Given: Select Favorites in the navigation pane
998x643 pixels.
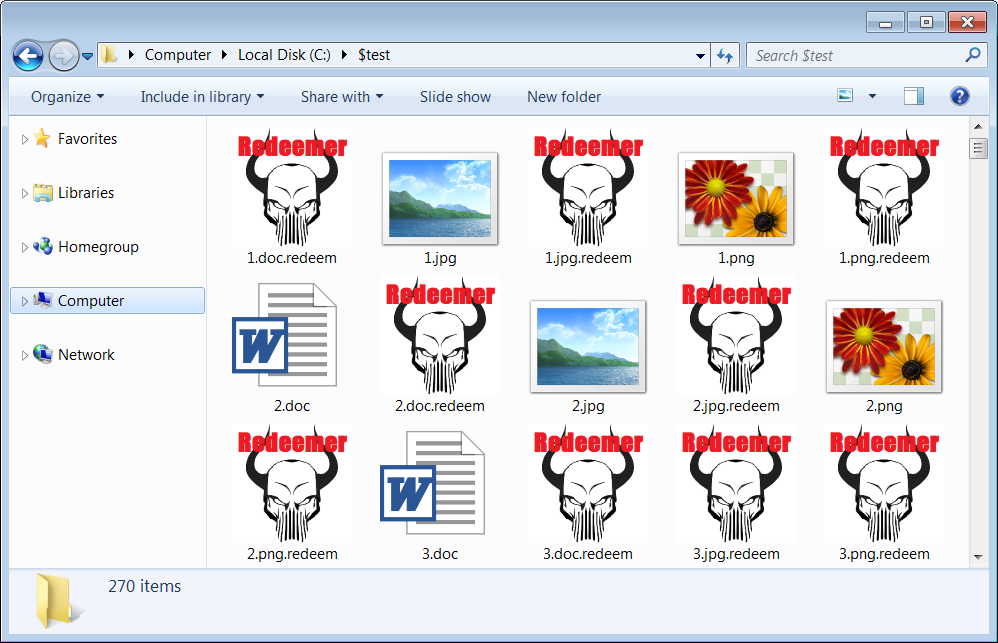Looking at the screenshot, I should [x=87, y=139].
